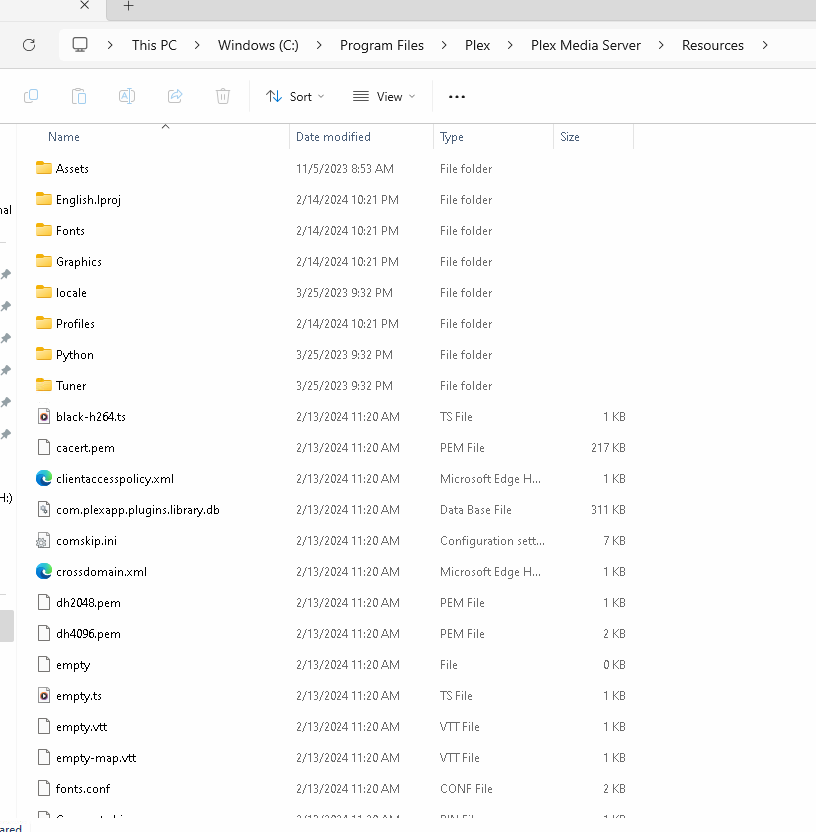Click the Delete trash can icon

(x=223, y=96)
